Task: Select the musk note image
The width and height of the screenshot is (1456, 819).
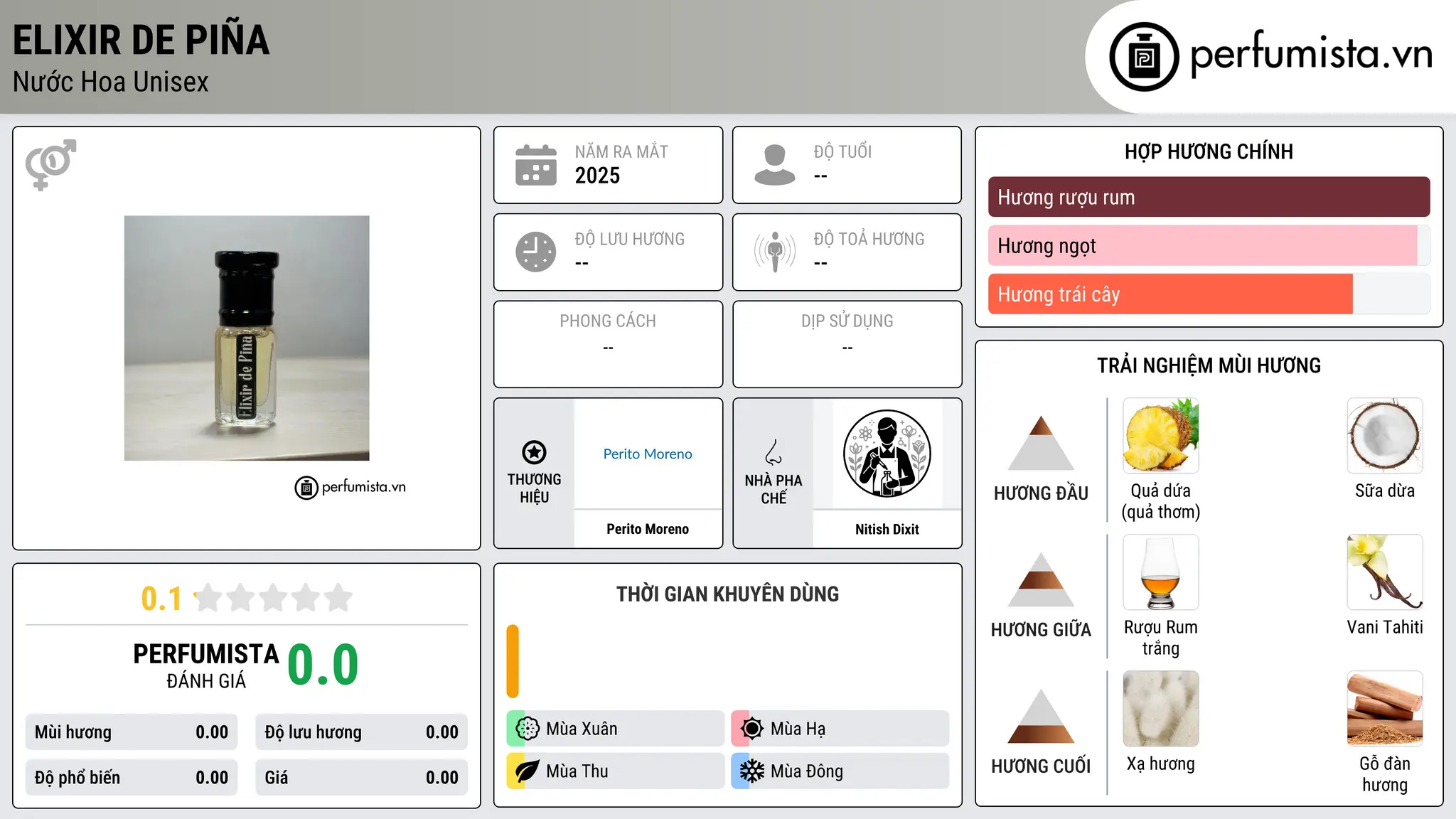Action: (1161, 709)
